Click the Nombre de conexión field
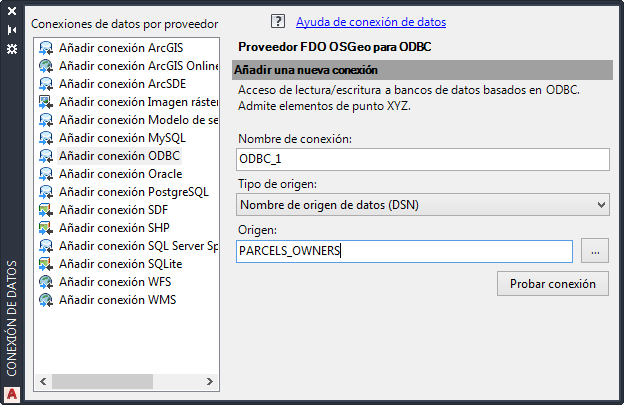Viewport: 624px width, 405px height. point(423,160)
